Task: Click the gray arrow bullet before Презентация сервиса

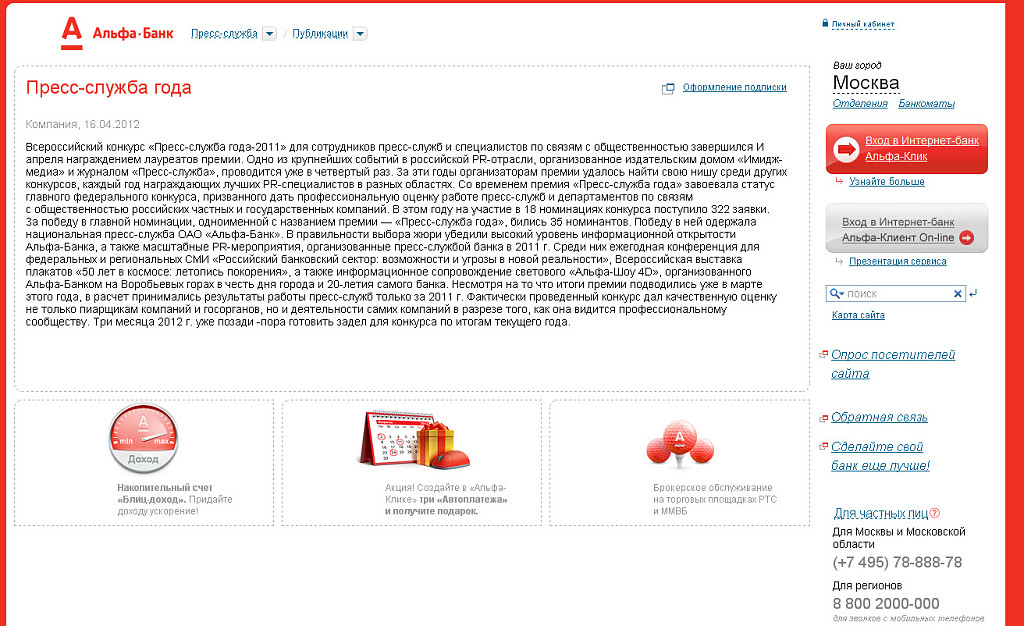Action: tap(839, 261)
